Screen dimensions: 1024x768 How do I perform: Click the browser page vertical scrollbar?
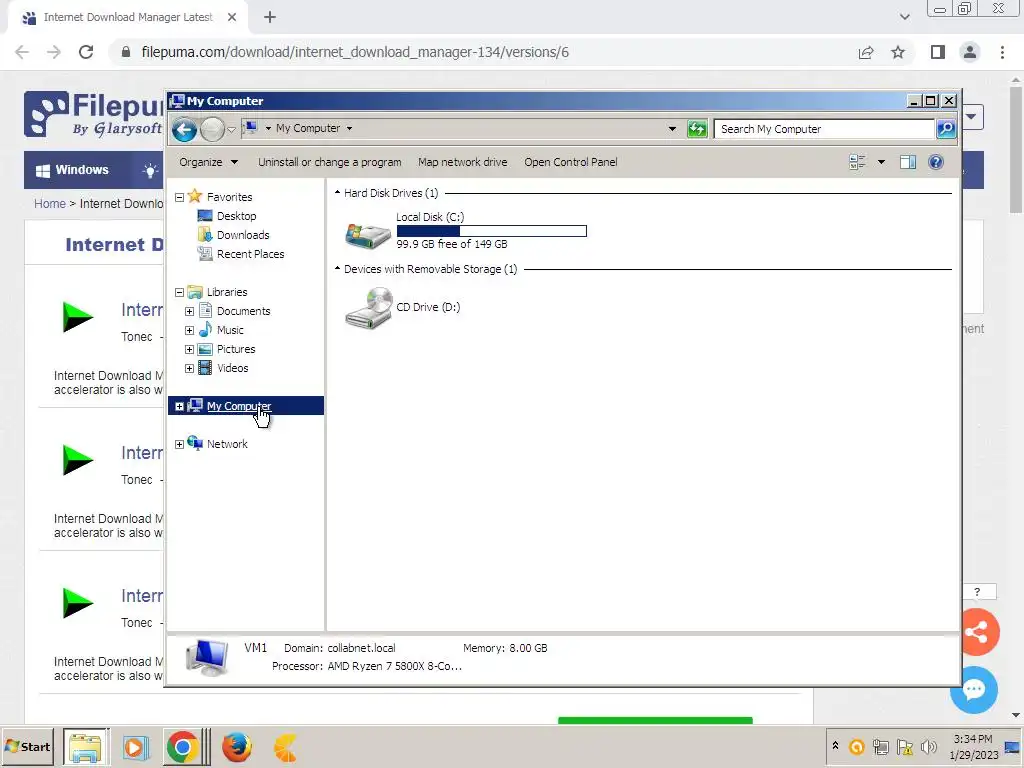pos(1016,149)
